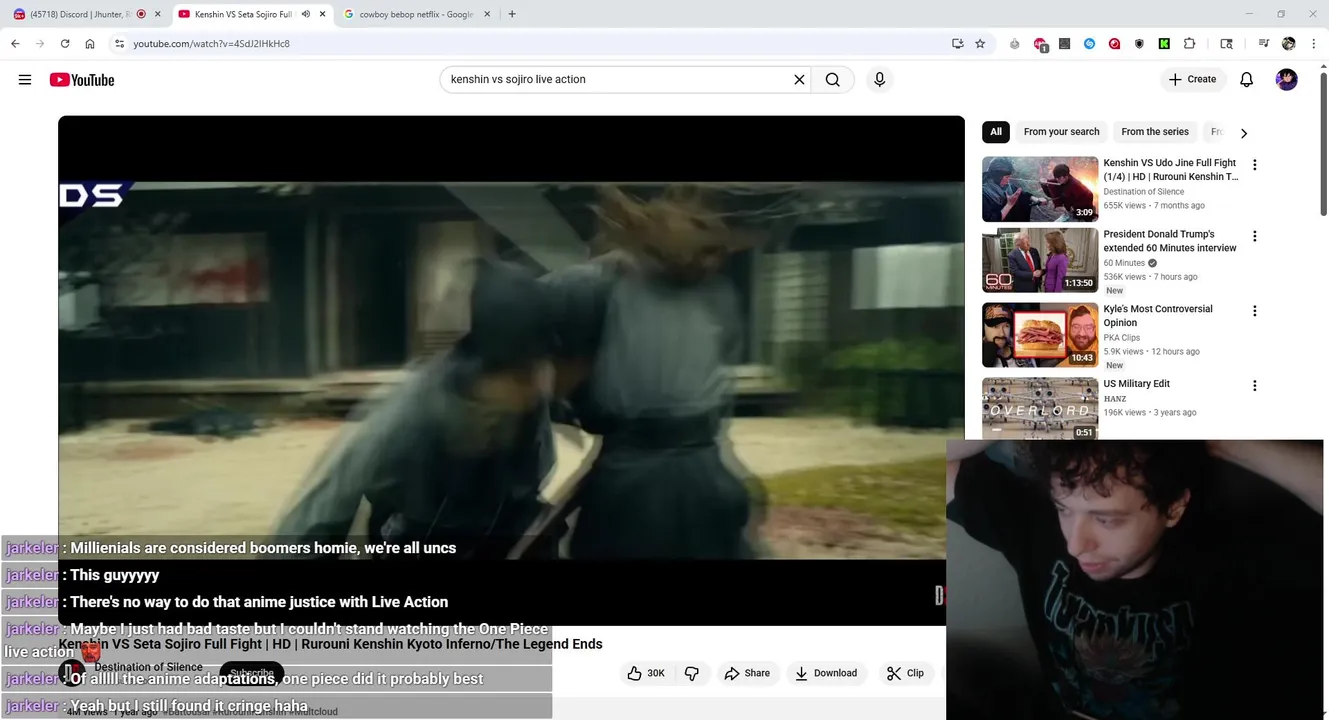Open the YouTube account avatar menu
Viewport: 1329px width, 720px height.
(x=1287, y=80)
